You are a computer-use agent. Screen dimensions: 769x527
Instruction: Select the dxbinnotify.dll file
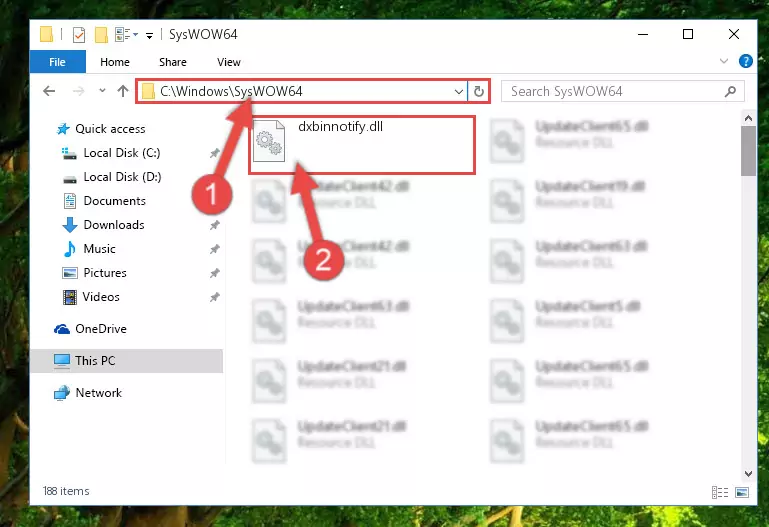[362, 145]
